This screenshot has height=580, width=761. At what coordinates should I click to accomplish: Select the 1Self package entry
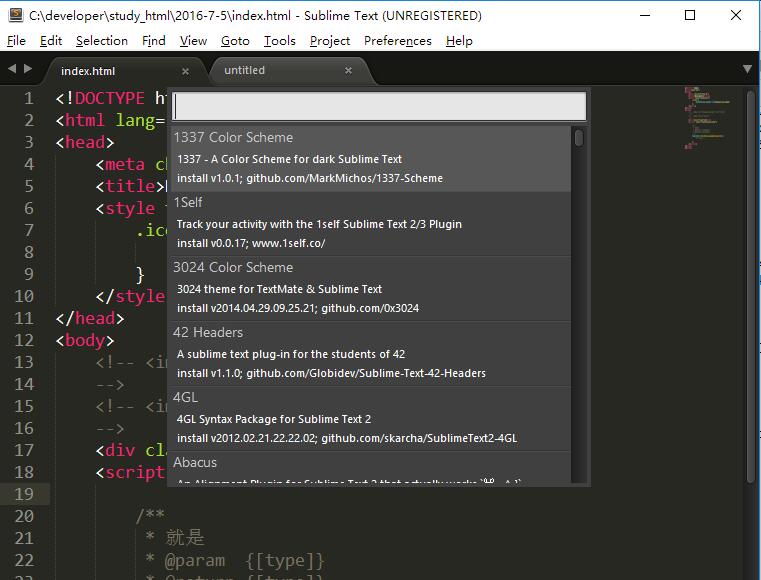(370, 223)
